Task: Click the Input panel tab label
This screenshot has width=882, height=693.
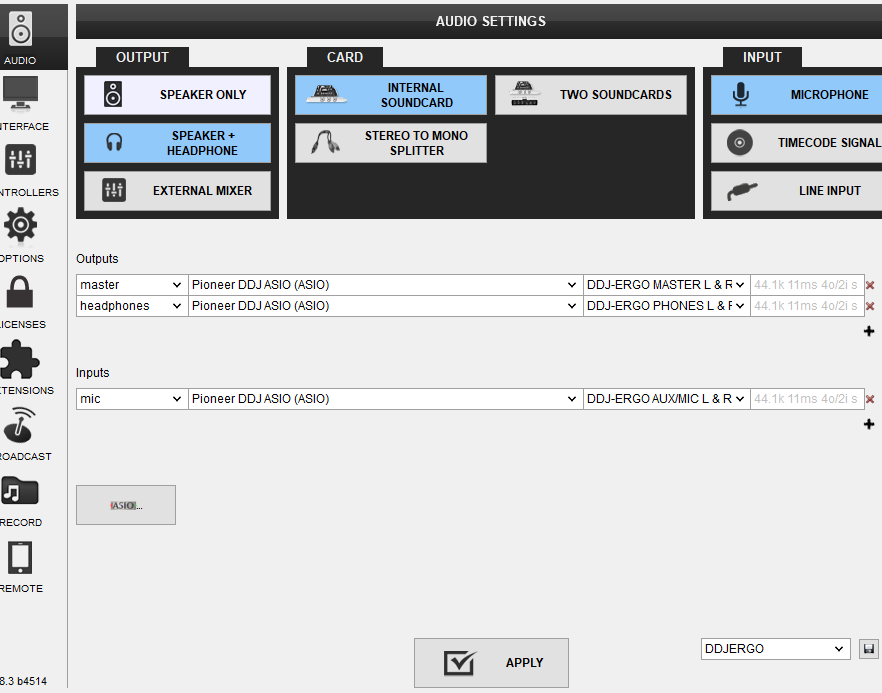Action: tap(762, 57)
